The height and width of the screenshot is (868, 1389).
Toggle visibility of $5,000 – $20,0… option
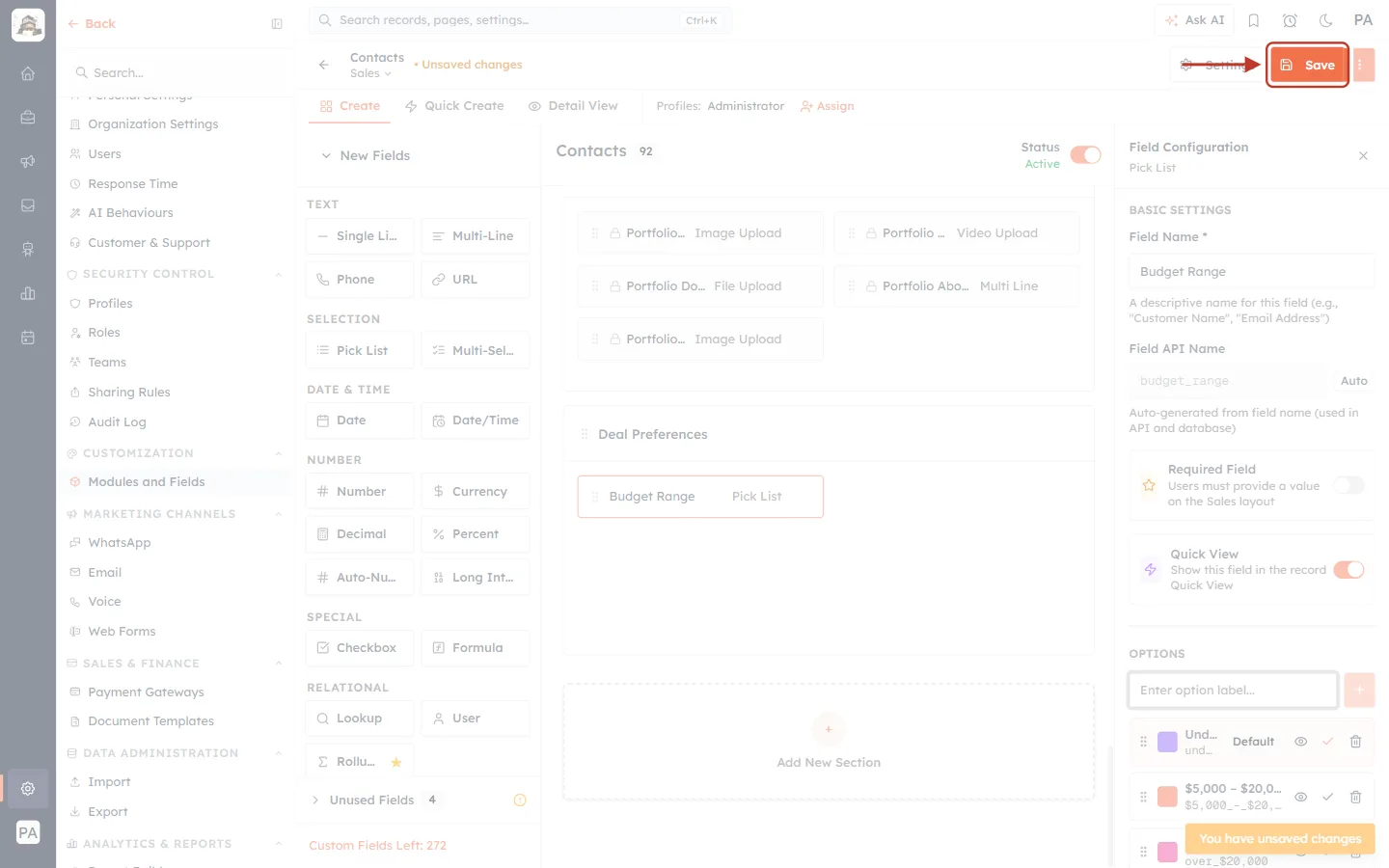pos(1300,797)
